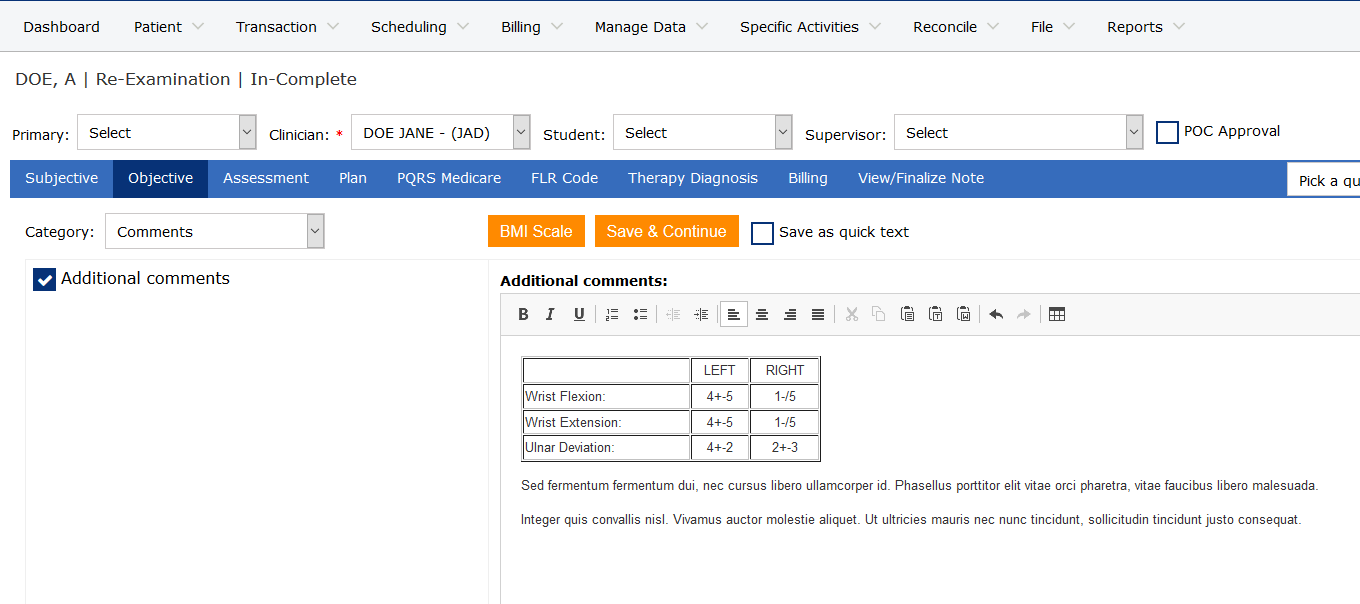Insert a bulleted list
1360x604 pixels.
point(640,314)
